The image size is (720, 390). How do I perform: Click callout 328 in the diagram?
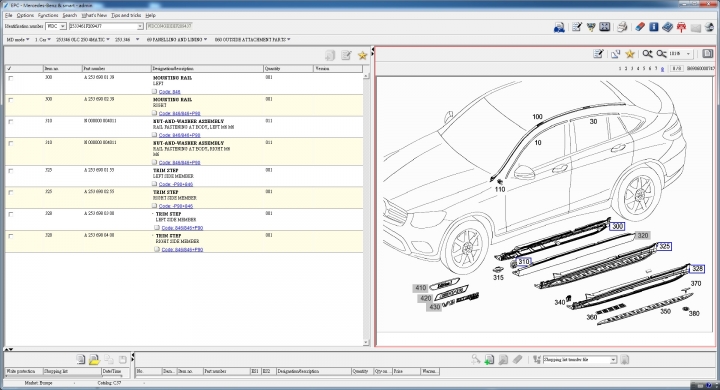pyautogui.click(x=697, y=269)
